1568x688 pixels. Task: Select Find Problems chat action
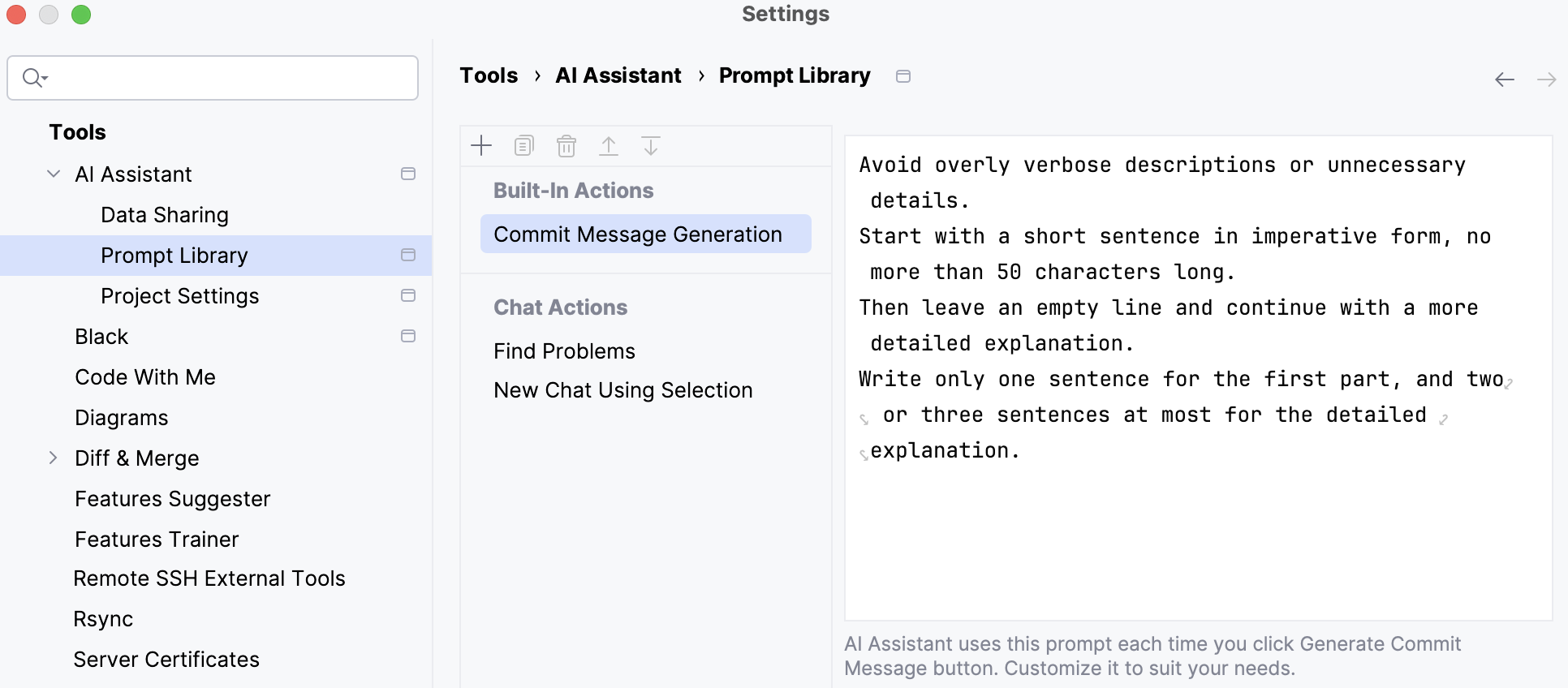click(564, 350)
